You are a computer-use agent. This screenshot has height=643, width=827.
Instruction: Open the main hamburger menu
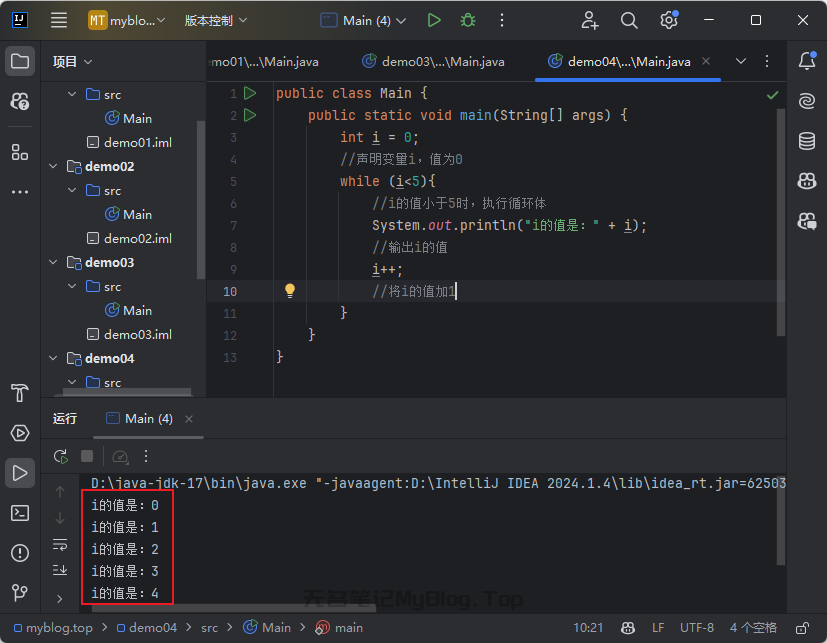point(59,21)
